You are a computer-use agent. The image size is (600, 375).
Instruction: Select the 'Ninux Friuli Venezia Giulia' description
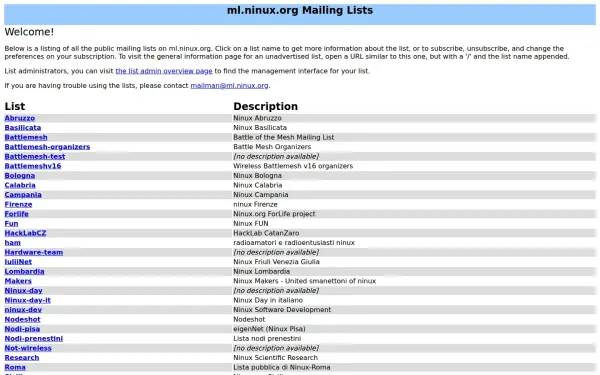click(276, 262)
